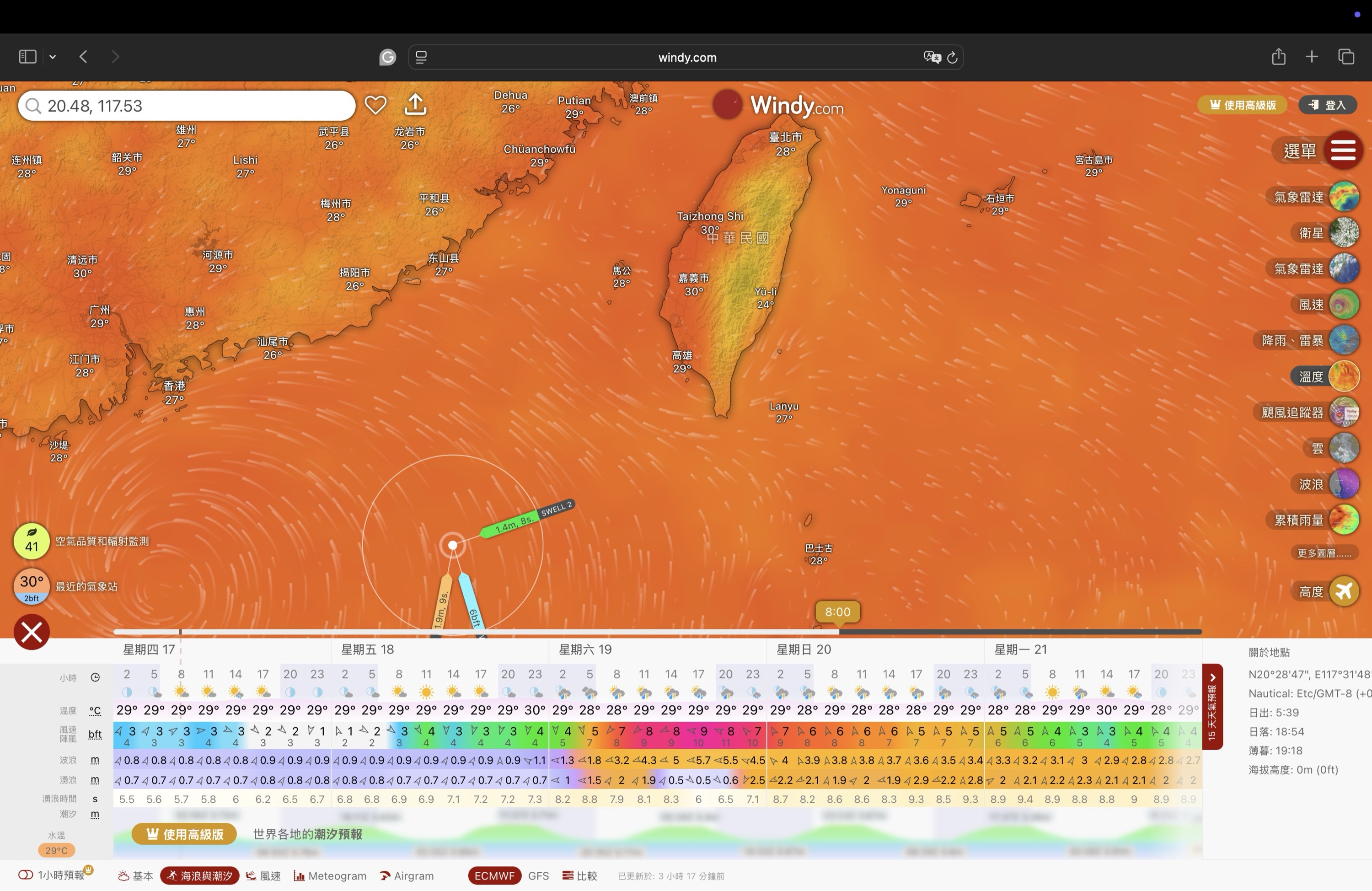Screen dimensions: 1372x891
Task: Click the login (登入) button
Action: [x=1327, y=105]
